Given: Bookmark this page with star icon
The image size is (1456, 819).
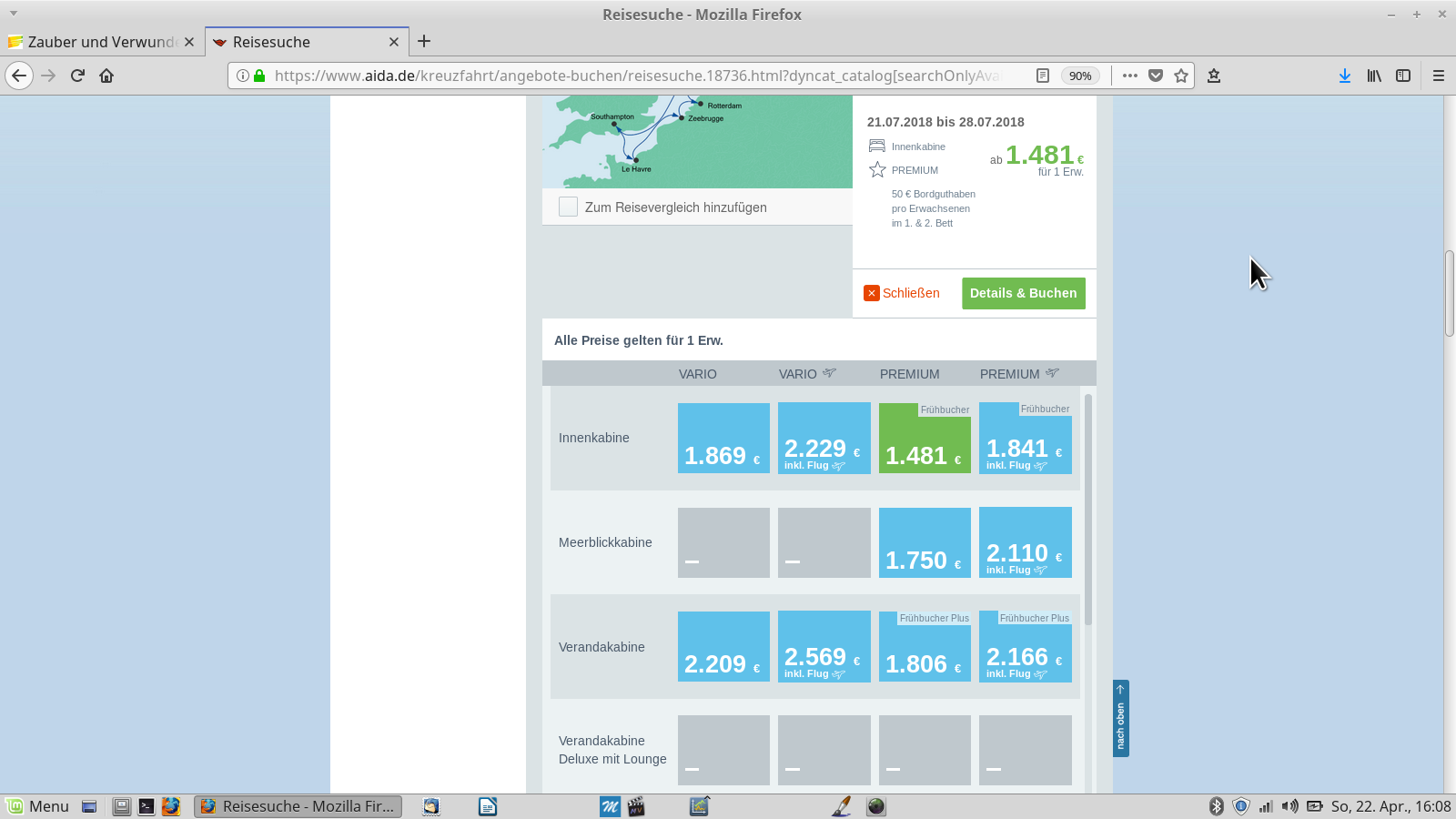Looking at the screenshot, I should (1181, 76).
